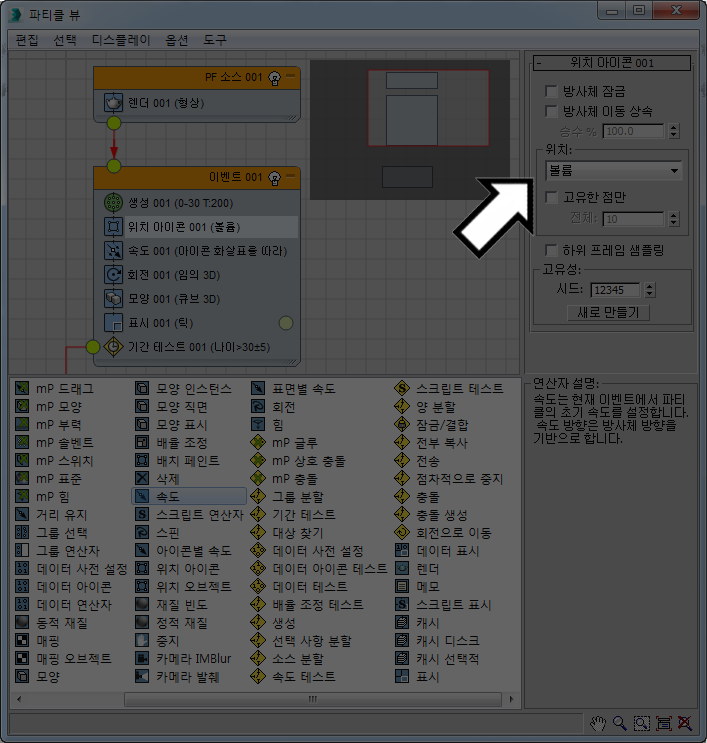This screenshot has height=743, width=707.
Task: Select the zoom magnifier tool
Action: [x=619, y=723]
